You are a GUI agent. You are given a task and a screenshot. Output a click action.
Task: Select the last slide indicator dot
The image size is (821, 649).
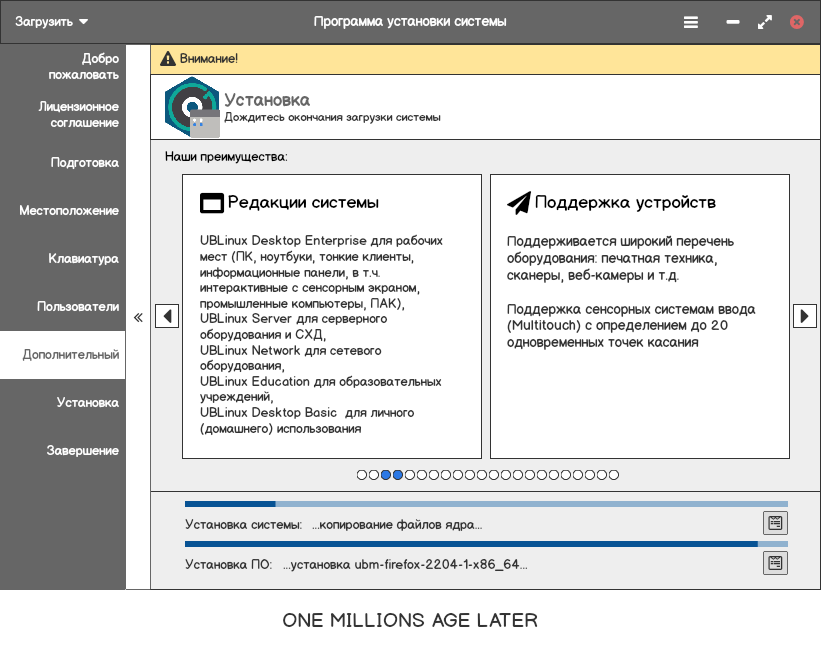coord(614,475)
